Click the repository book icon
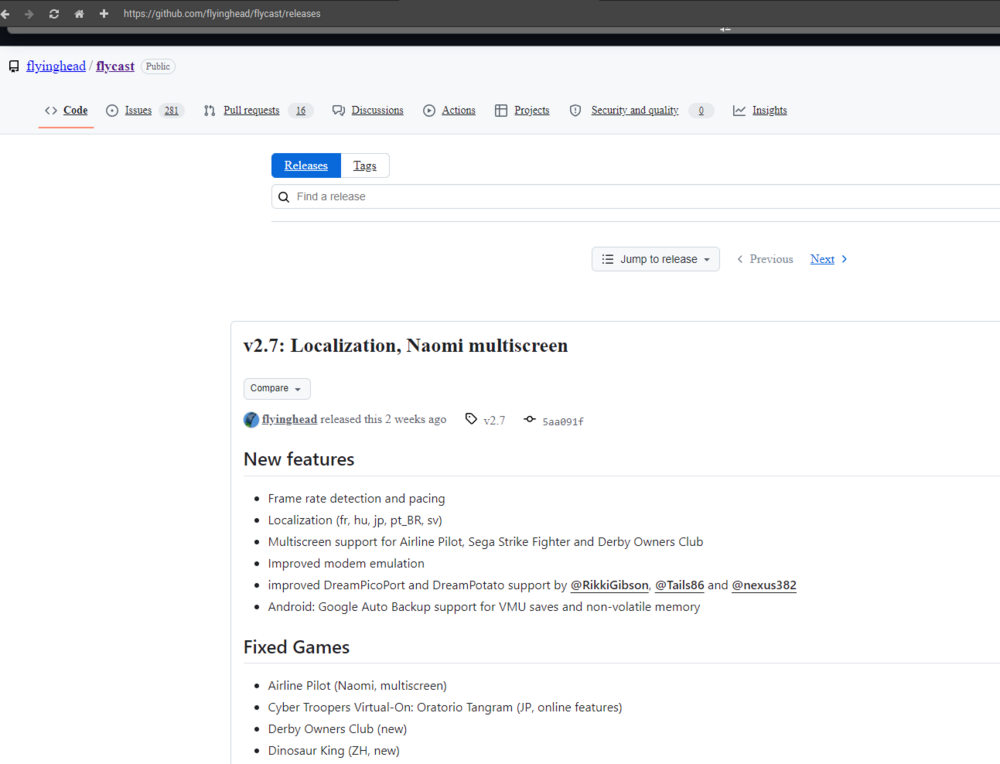The image size is (1000, 764). click(x=14, y=66)
